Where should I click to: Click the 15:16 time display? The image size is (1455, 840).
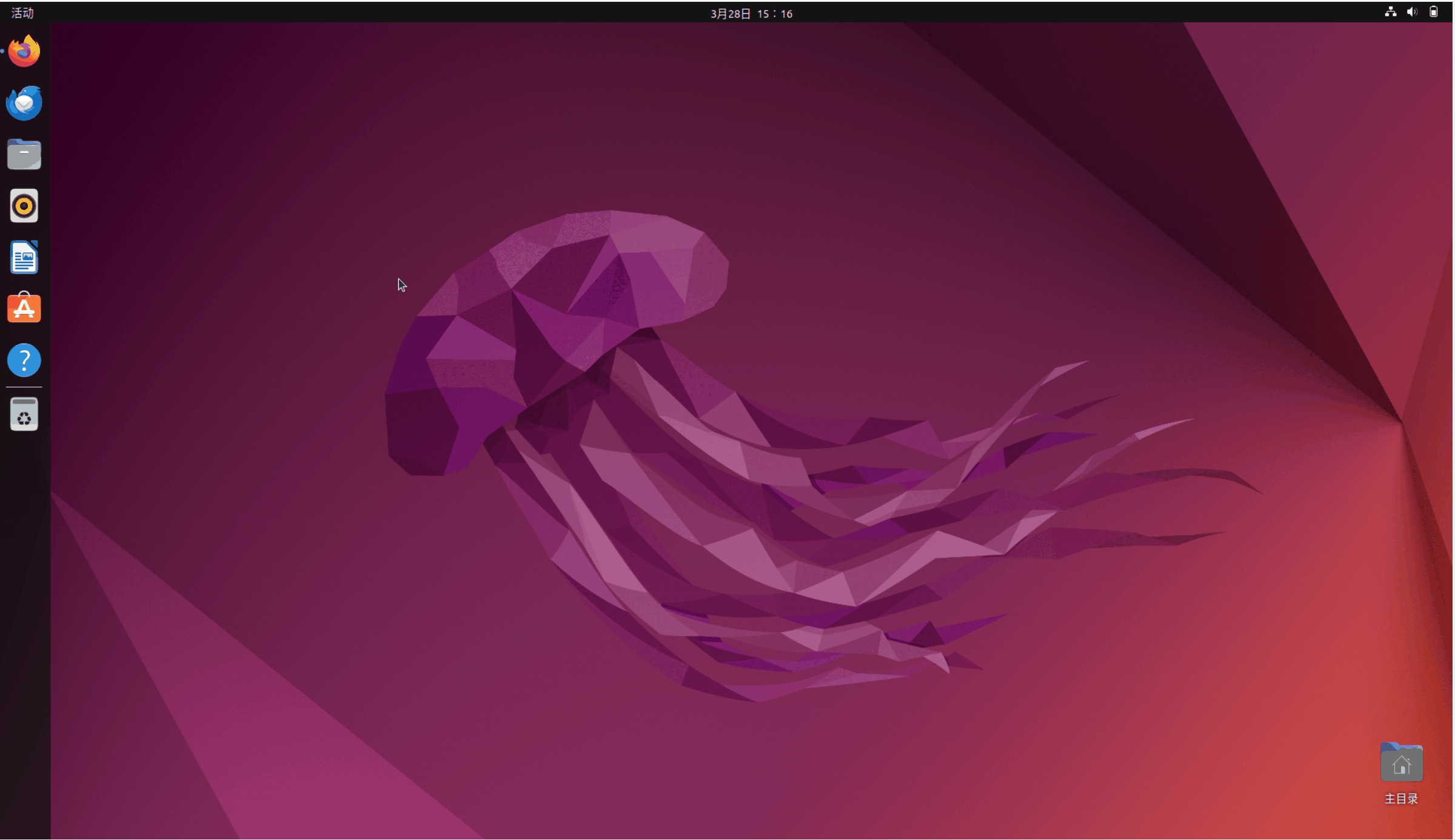[775, 13]
